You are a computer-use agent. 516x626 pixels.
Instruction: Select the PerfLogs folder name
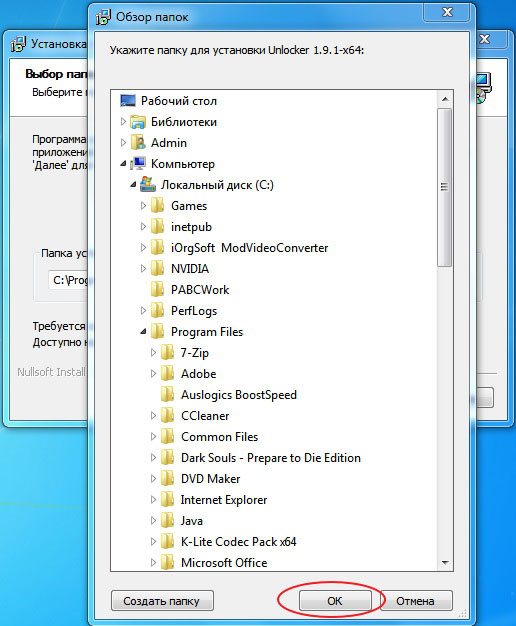point(194,311)
